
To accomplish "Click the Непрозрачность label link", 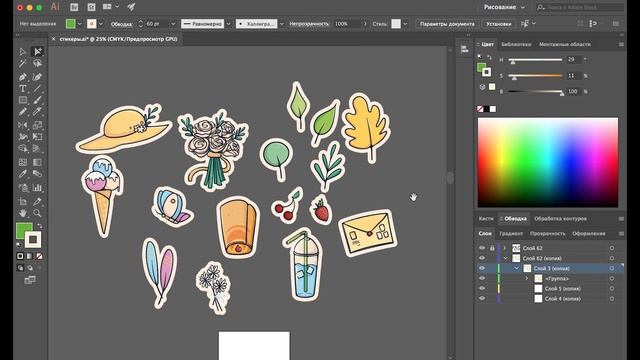I will tap(309, 24).
